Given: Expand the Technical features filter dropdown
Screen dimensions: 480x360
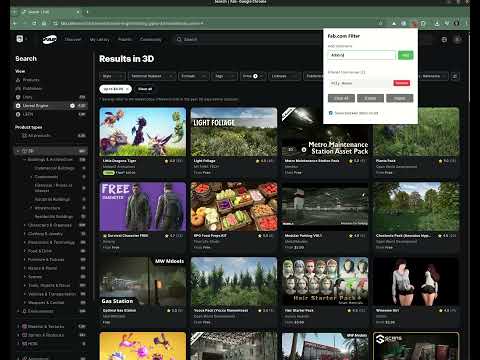Looking at the screenshot, I should (x=152, y=76).
